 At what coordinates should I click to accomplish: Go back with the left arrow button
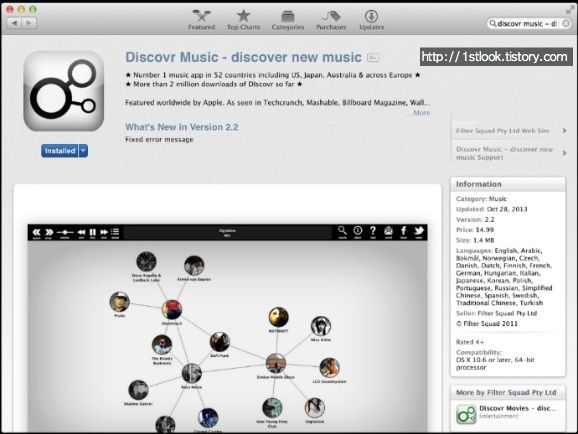tap(14, 23)
